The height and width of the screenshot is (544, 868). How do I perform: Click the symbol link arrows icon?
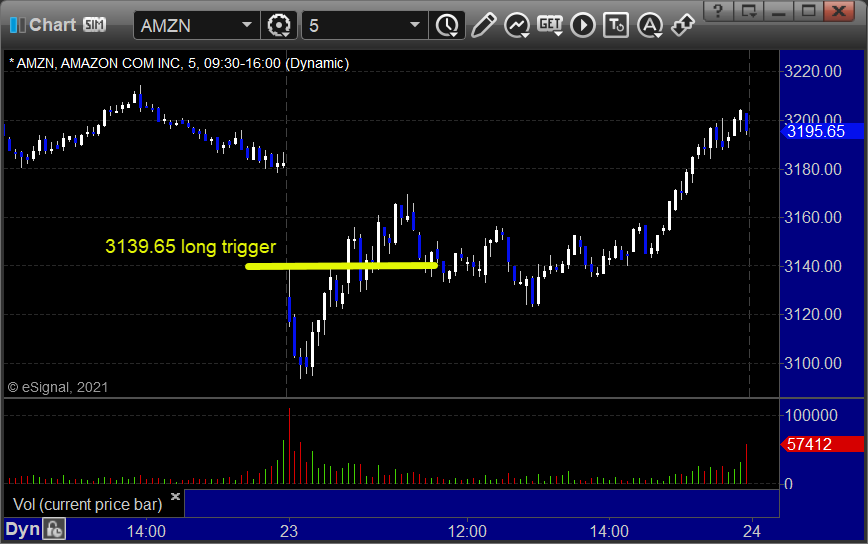pos(683,25)
